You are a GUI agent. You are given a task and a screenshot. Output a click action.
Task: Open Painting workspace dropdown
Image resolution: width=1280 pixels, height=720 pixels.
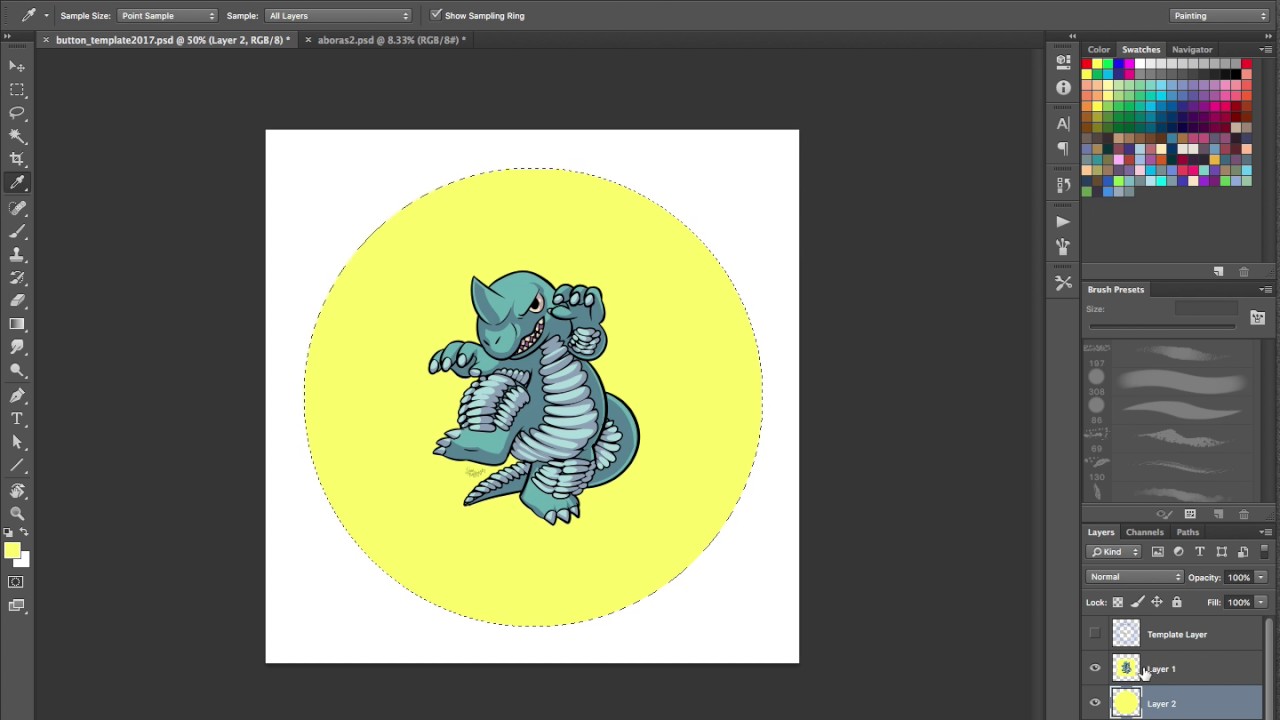(1219, 16)
